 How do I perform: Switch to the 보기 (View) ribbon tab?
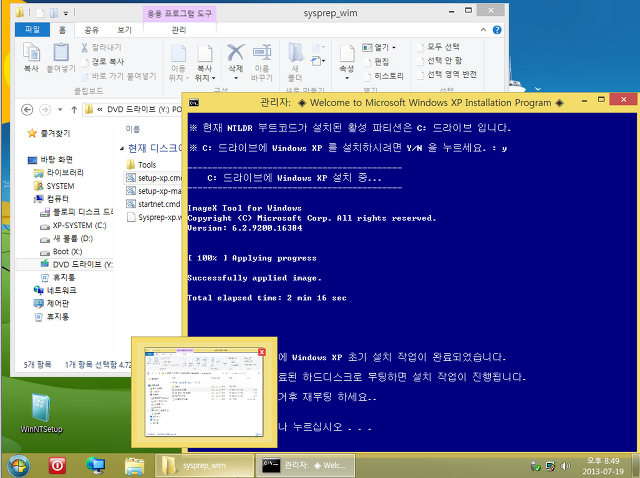click(x=124, y=29)
